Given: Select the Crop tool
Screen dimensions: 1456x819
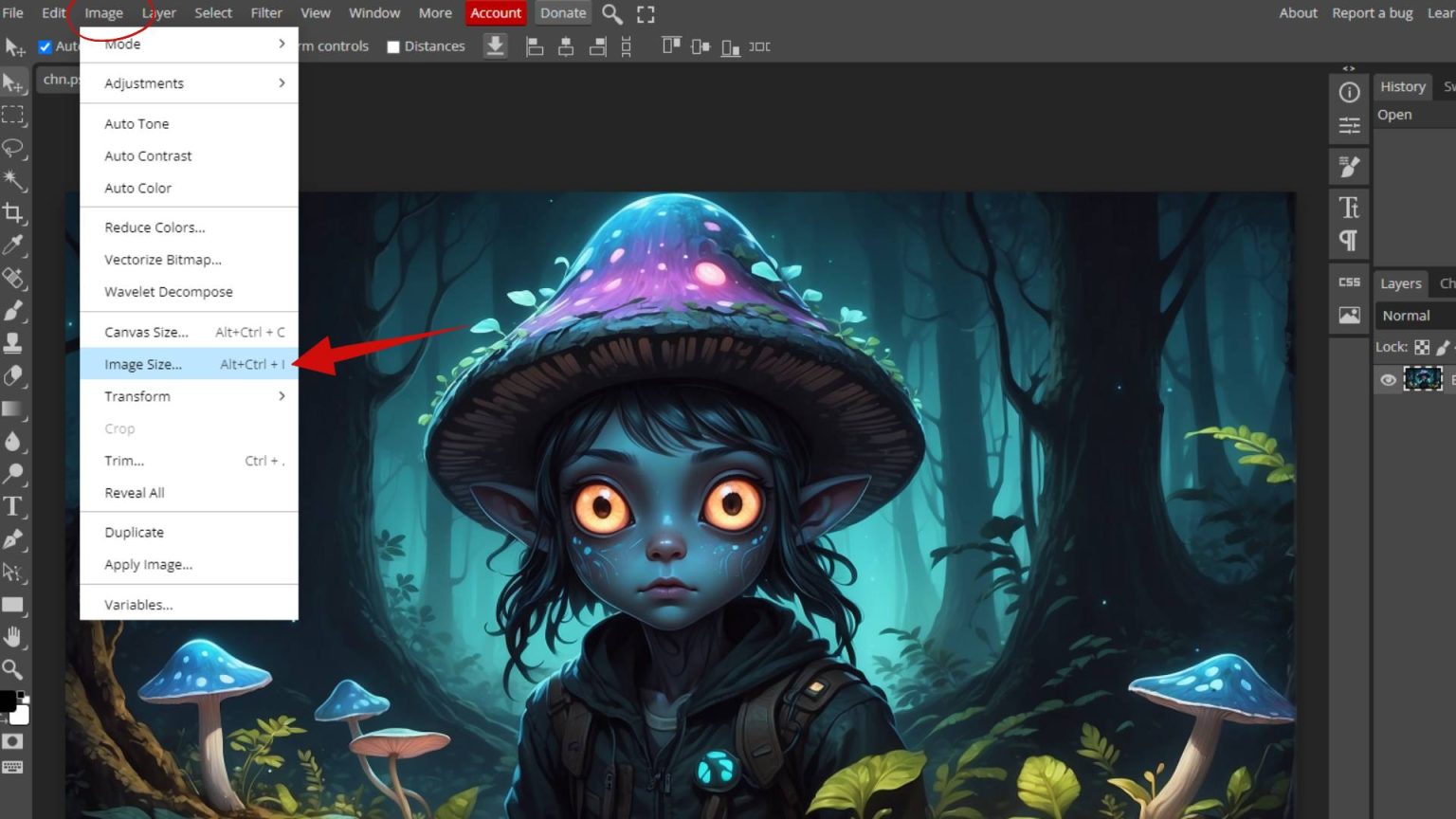Looking at the screenshot, I should [13, 212].
